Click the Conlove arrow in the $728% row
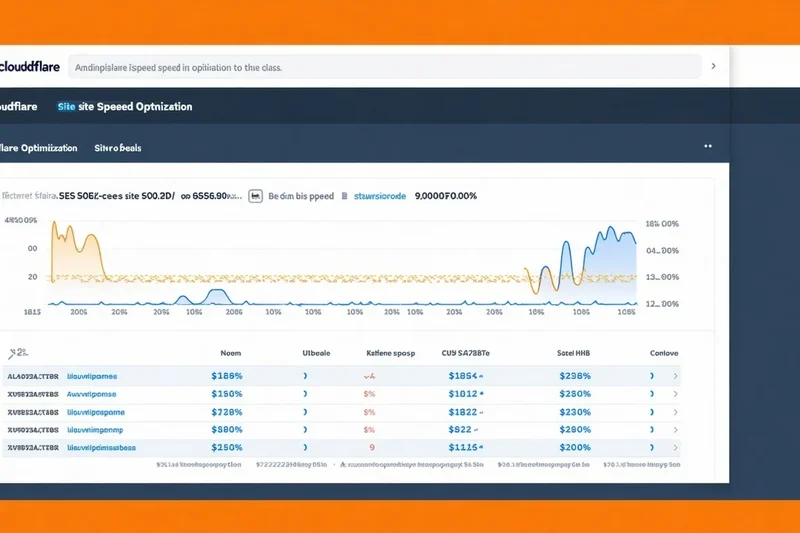 click(x=652, y=412)
